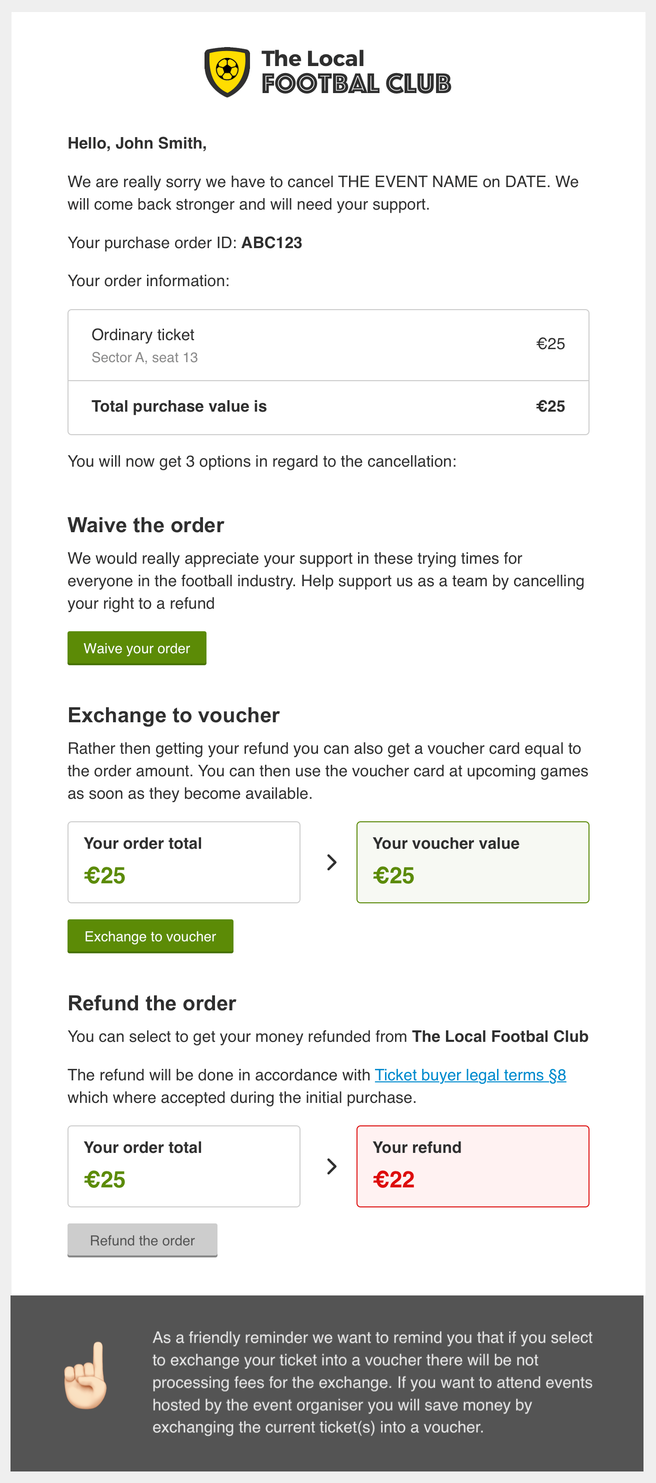Click chevron arrow beside refund box

point(332,1166)
